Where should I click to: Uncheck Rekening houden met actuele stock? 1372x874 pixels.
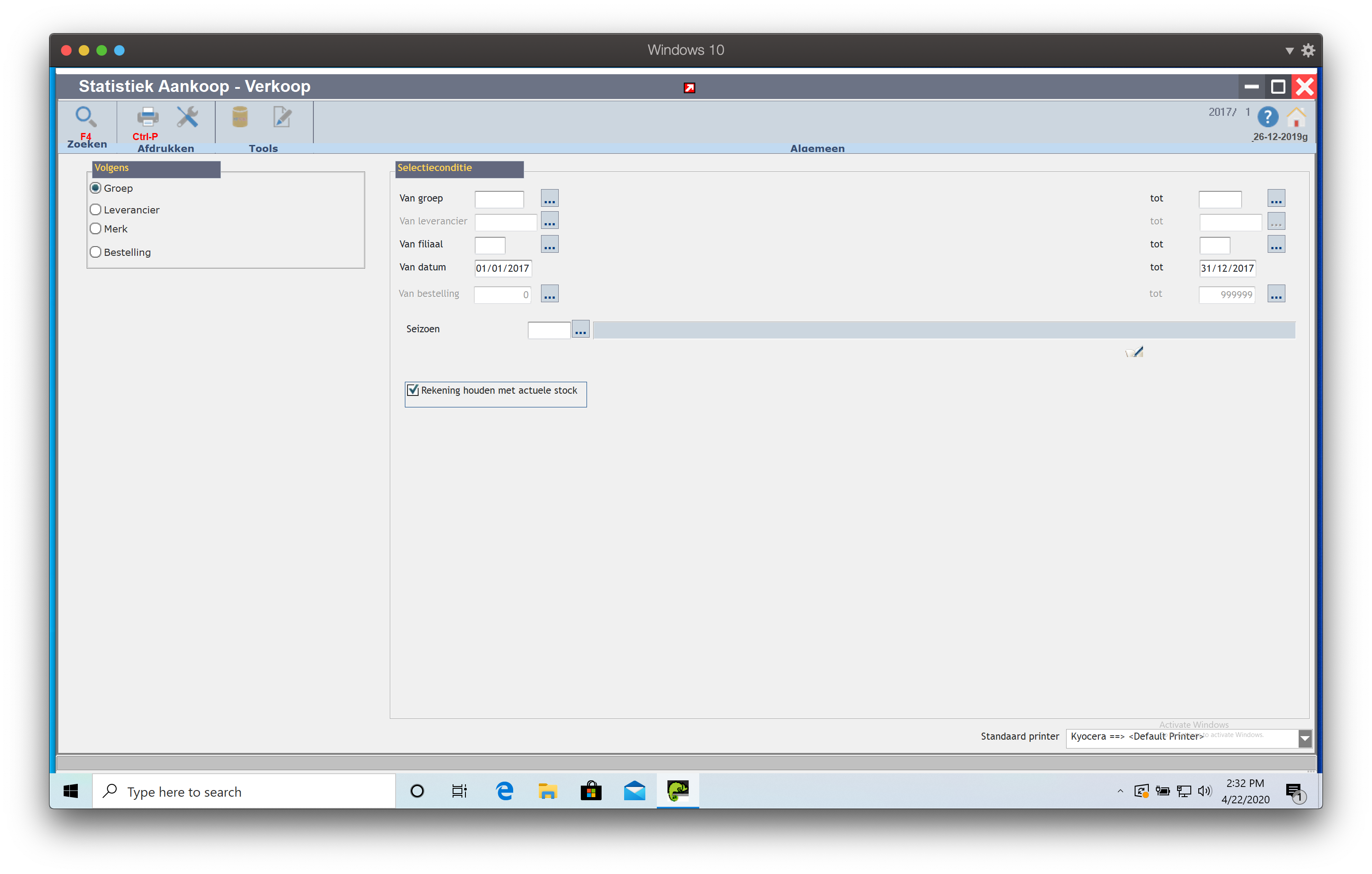pos(413,390)
